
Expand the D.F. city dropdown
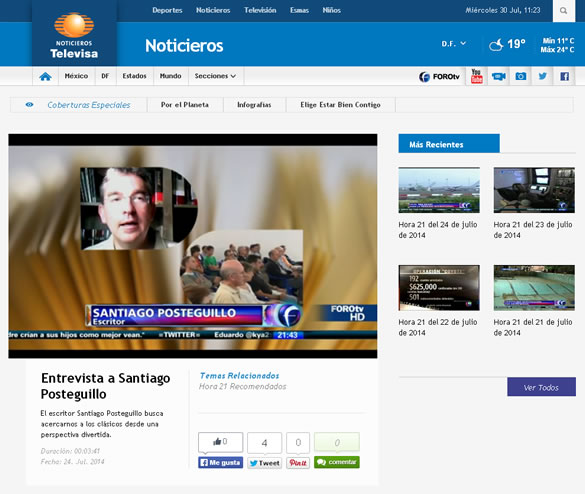454,44
